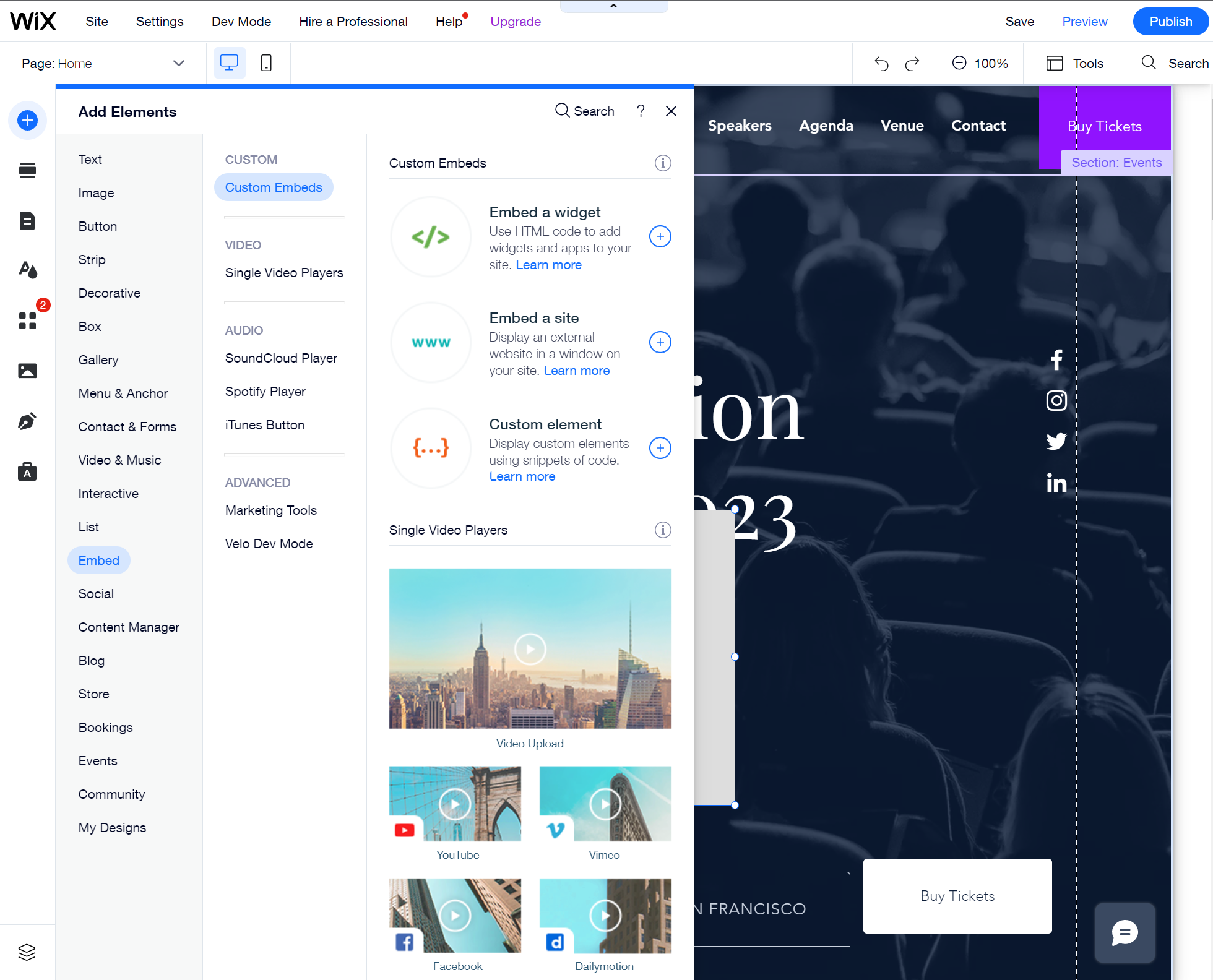Click the Facebook social icon on canvas
1213x980 pixels.
coord(1056,359)
